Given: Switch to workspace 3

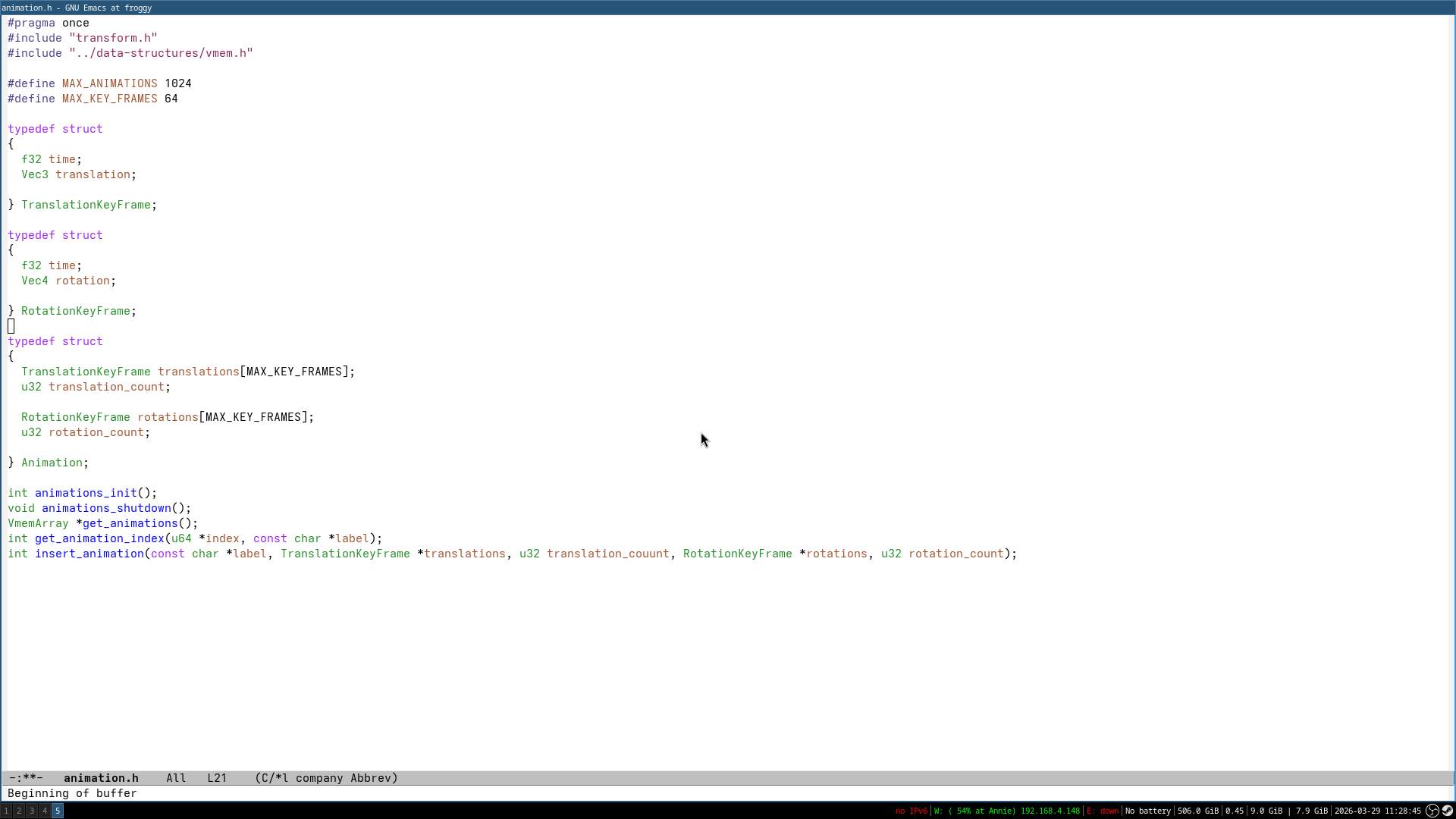Looking at the screenshot, I should (x=32, y=811).
